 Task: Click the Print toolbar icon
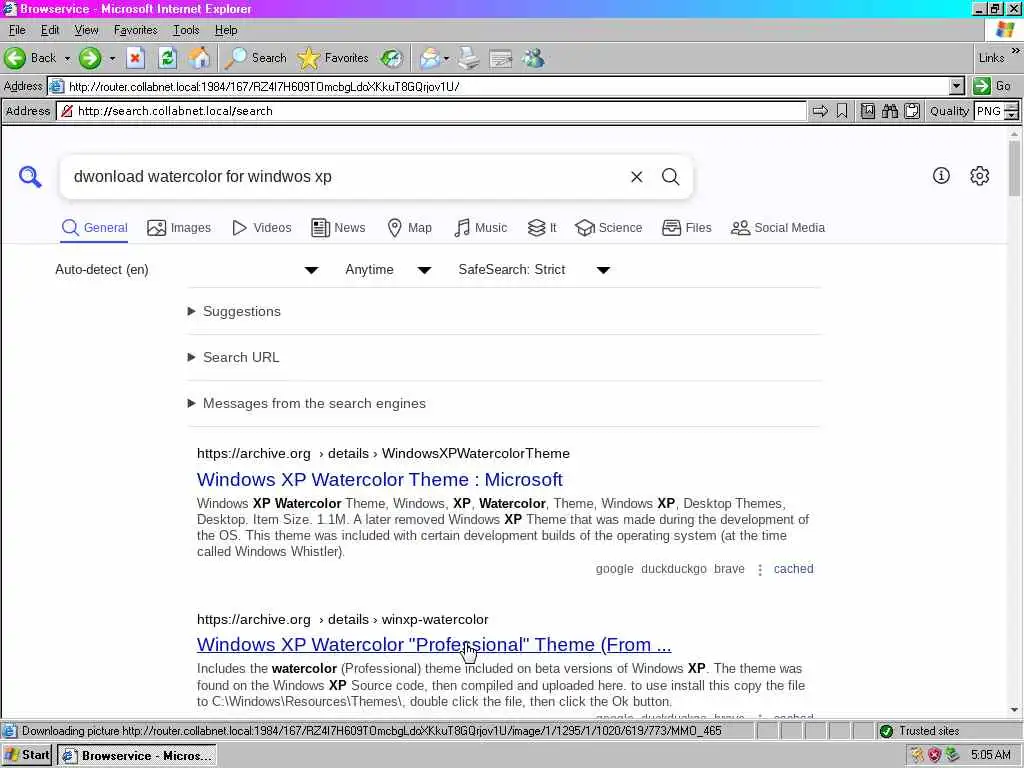(468, 58)
